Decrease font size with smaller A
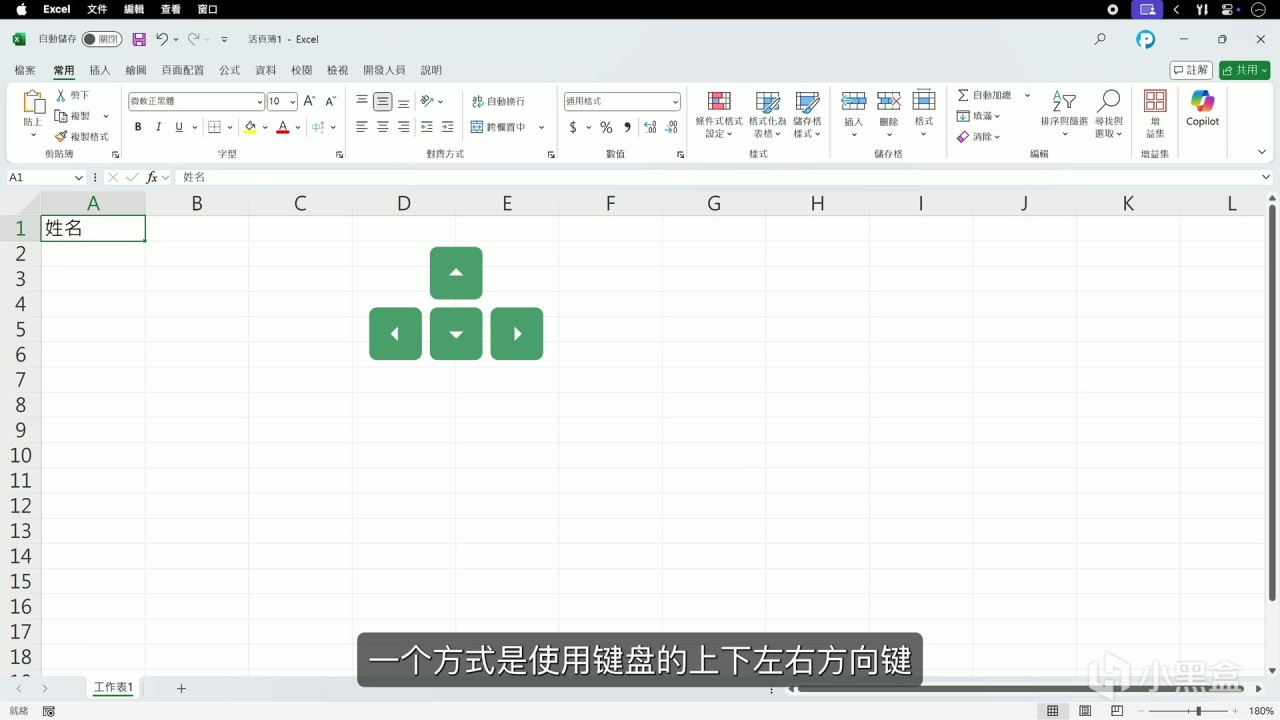This screenshot has height=720, width=1280. [330, 101]
